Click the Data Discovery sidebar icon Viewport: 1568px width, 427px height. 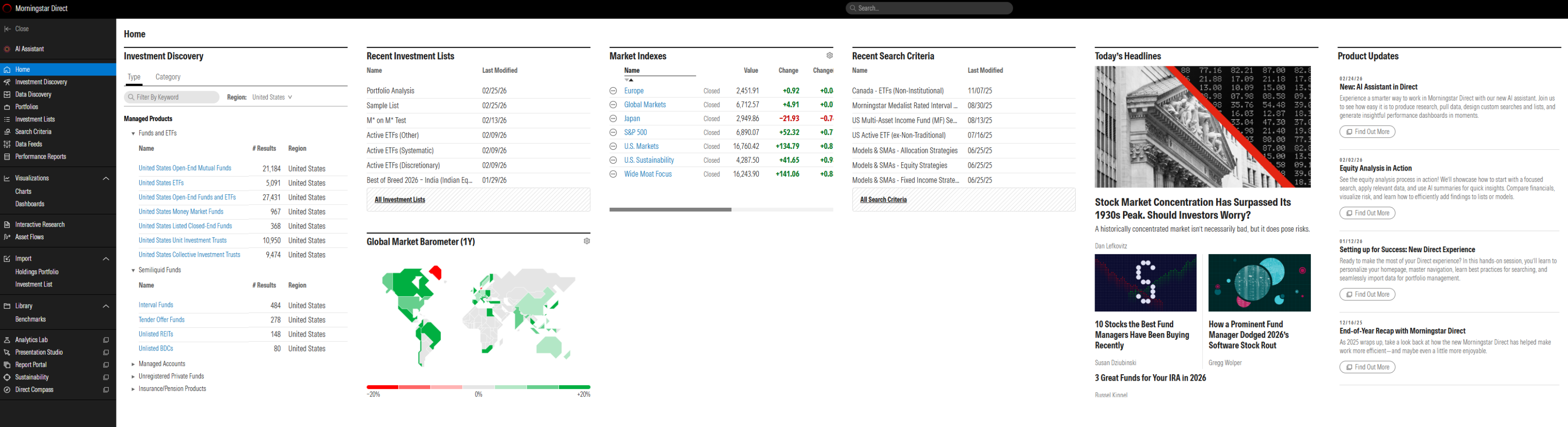(7, 95)
